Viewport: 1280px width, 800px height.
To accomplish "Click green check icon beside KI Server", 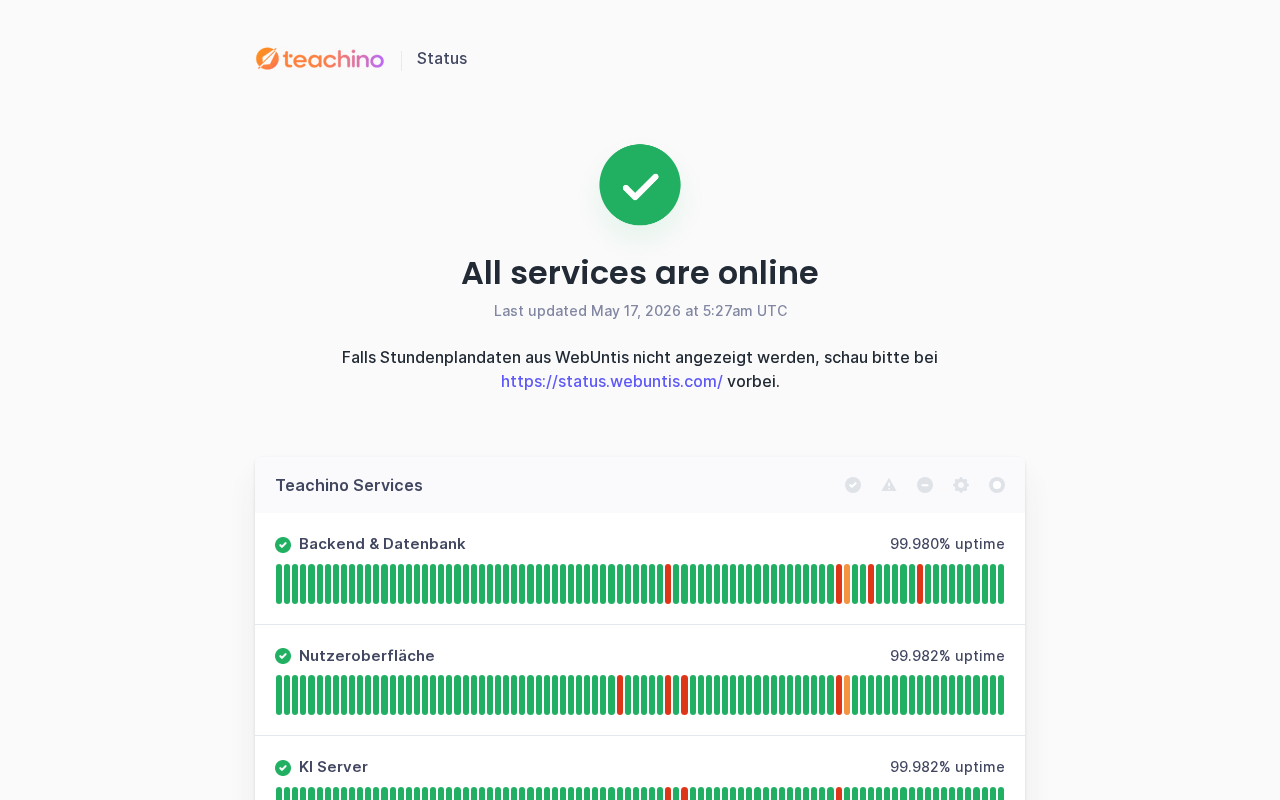I will tap(283, 768).
